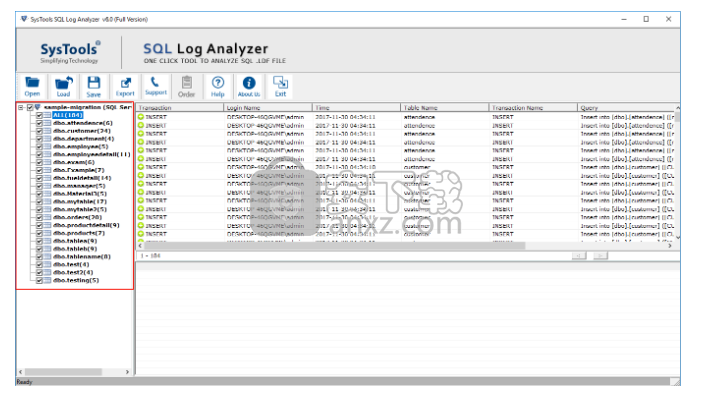Click the SysTools app icon in title bar
The width and height of the screenshot is (716, 396).
pyautogui.click(x=24, y=19)
